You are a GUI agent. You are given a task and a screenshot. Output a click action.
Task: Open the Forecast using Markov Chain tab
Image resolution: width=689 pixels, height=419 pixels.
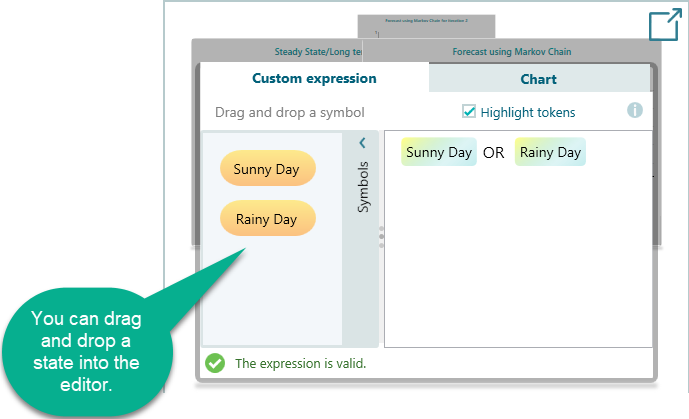[x=512, y=51]
